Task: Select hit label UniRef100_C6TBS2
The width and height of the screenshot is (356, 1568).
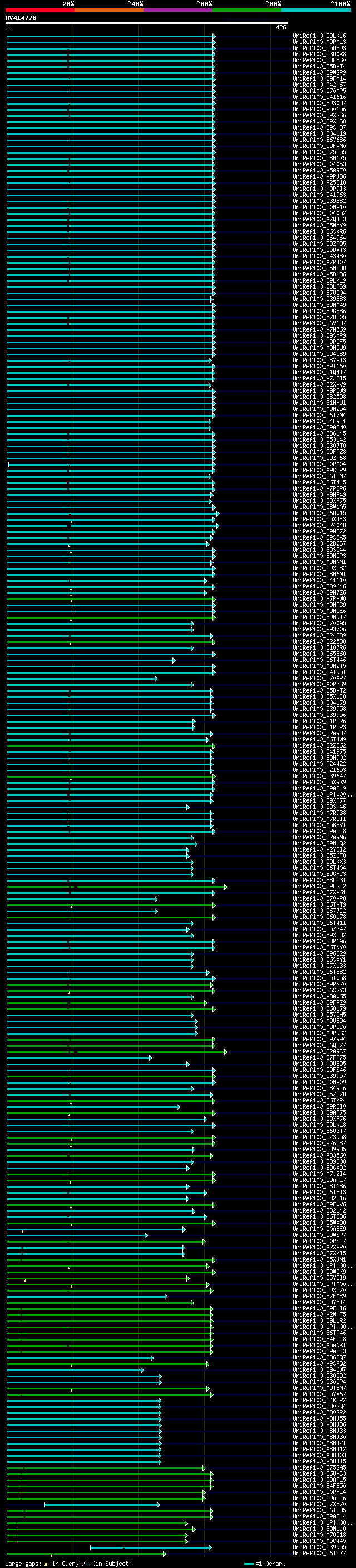Action: point(319,972)
